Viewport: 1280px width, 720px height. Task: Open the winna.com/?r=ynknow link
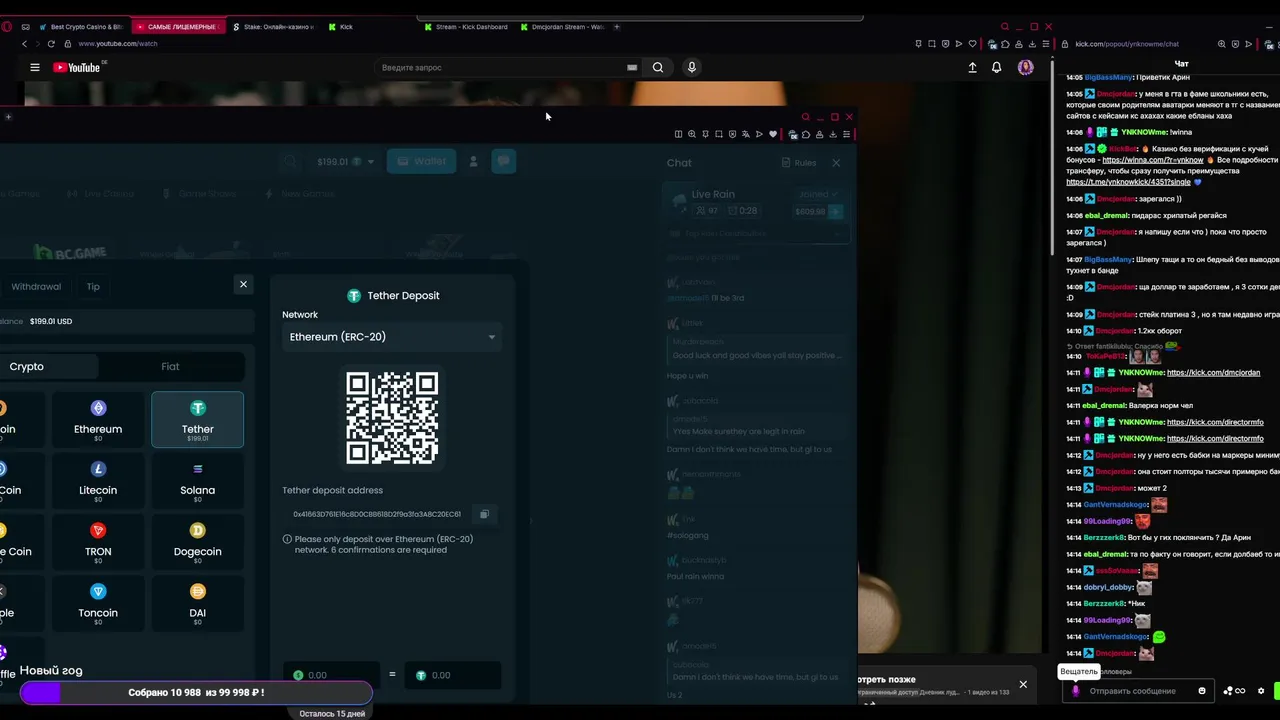coord(1153,160)
